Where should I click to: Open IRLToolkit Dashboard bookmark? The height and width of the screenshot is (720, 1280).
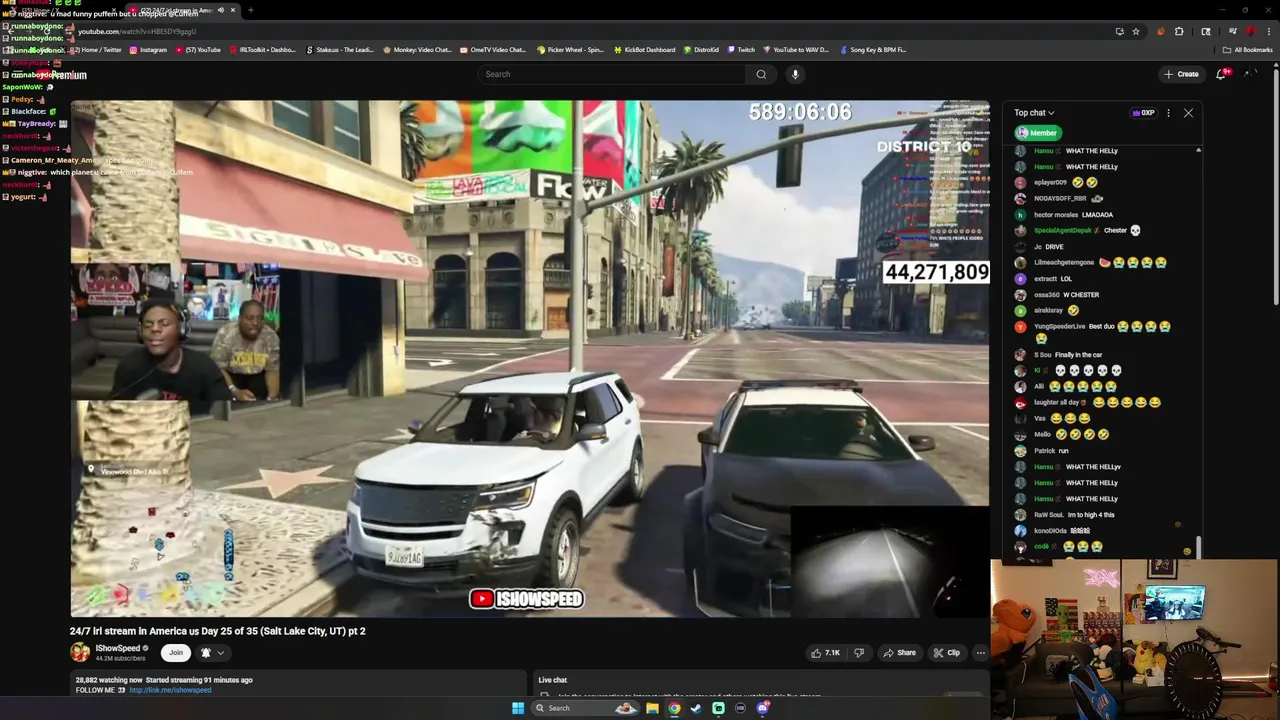(262, 50)
